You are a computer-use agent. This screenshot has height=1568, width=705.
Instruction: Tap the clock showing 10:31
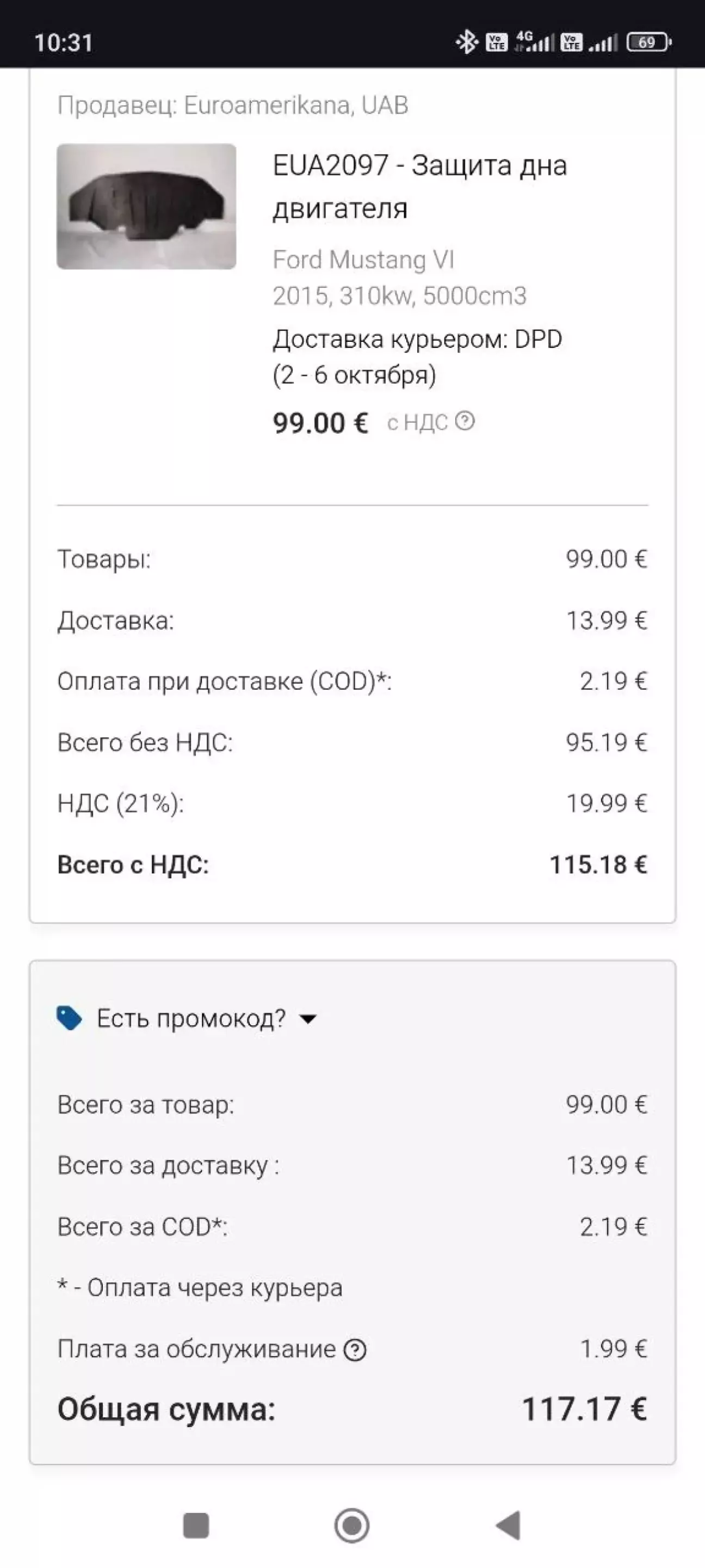point(63,42)
